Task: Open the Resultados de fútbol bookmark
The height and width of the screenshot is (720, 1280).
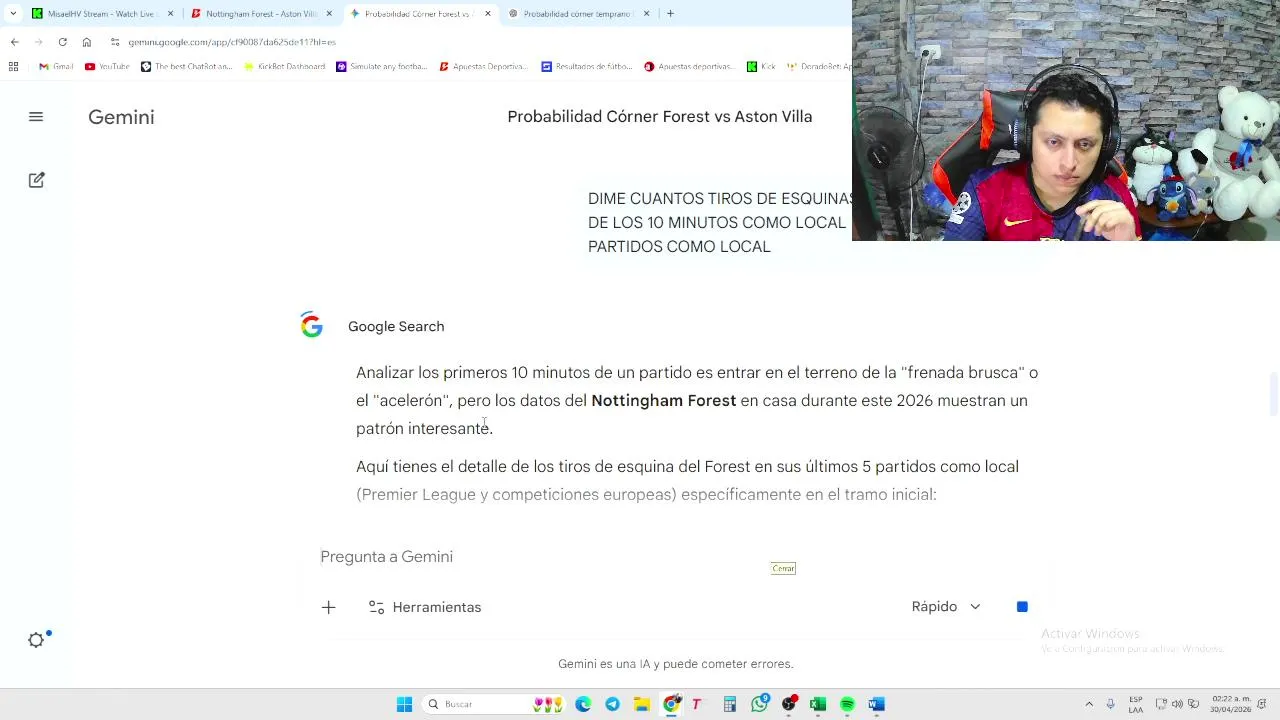Action: 587,66
